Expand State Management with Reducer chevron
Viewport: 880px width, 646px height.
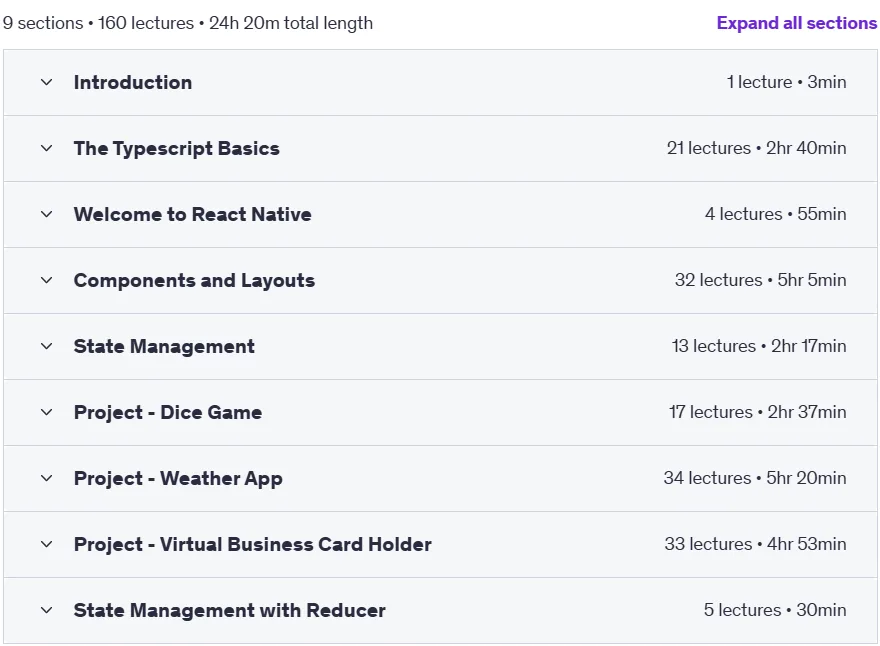(x=47, y=610)
